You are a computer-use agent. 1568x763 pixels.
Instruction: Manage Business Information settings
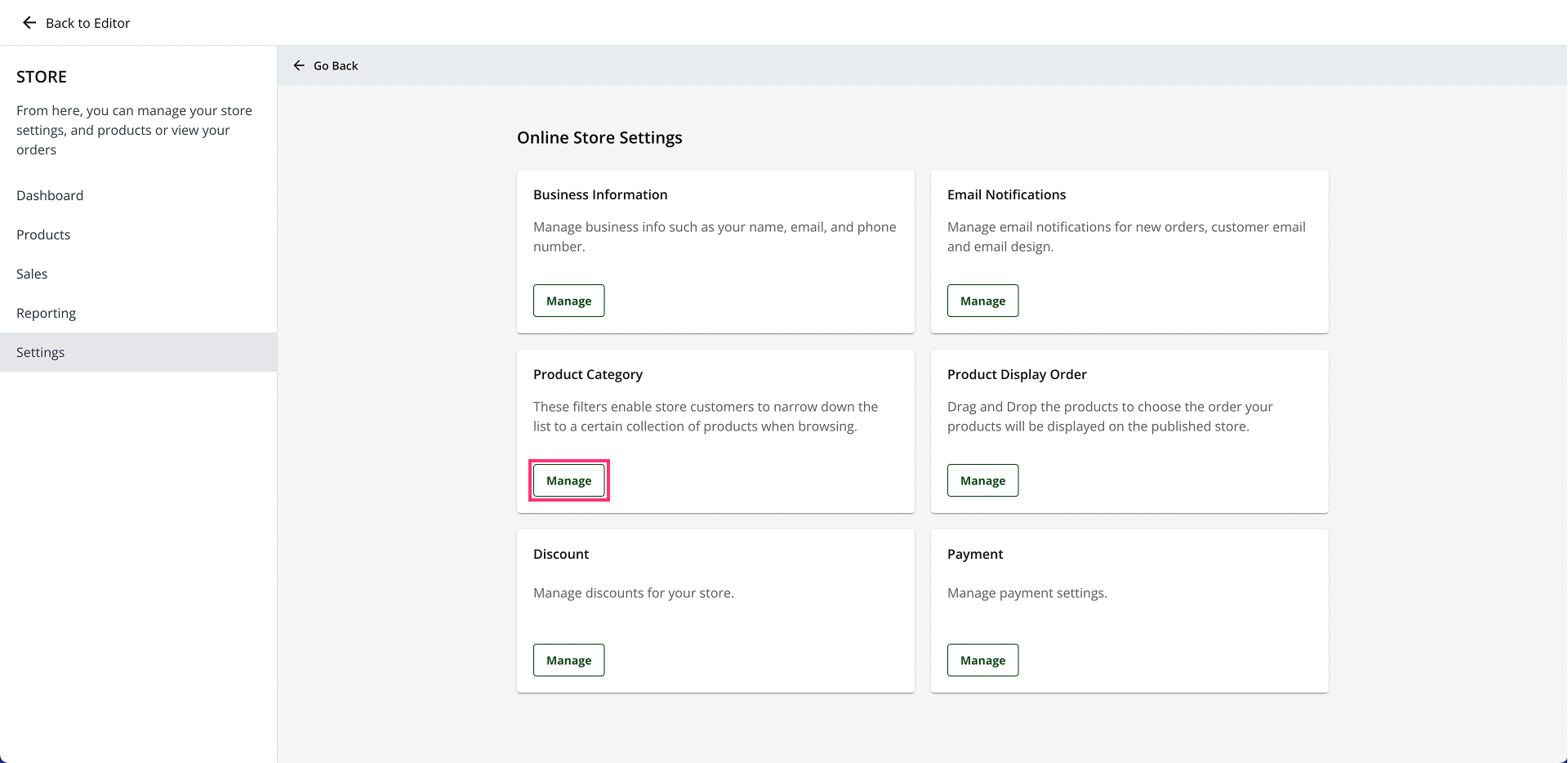click(x=568, y=301)
